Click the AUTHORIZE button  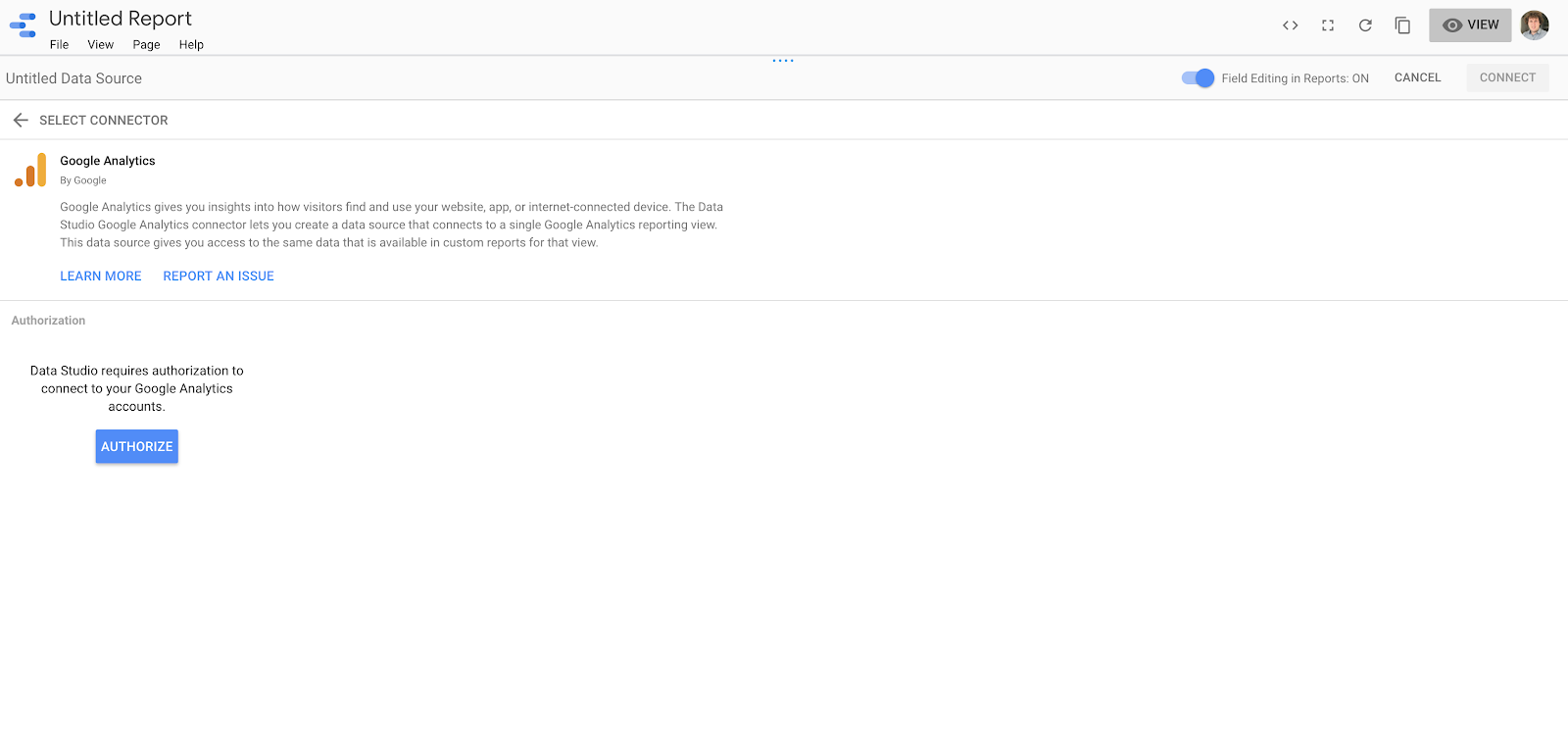[137, 446]
